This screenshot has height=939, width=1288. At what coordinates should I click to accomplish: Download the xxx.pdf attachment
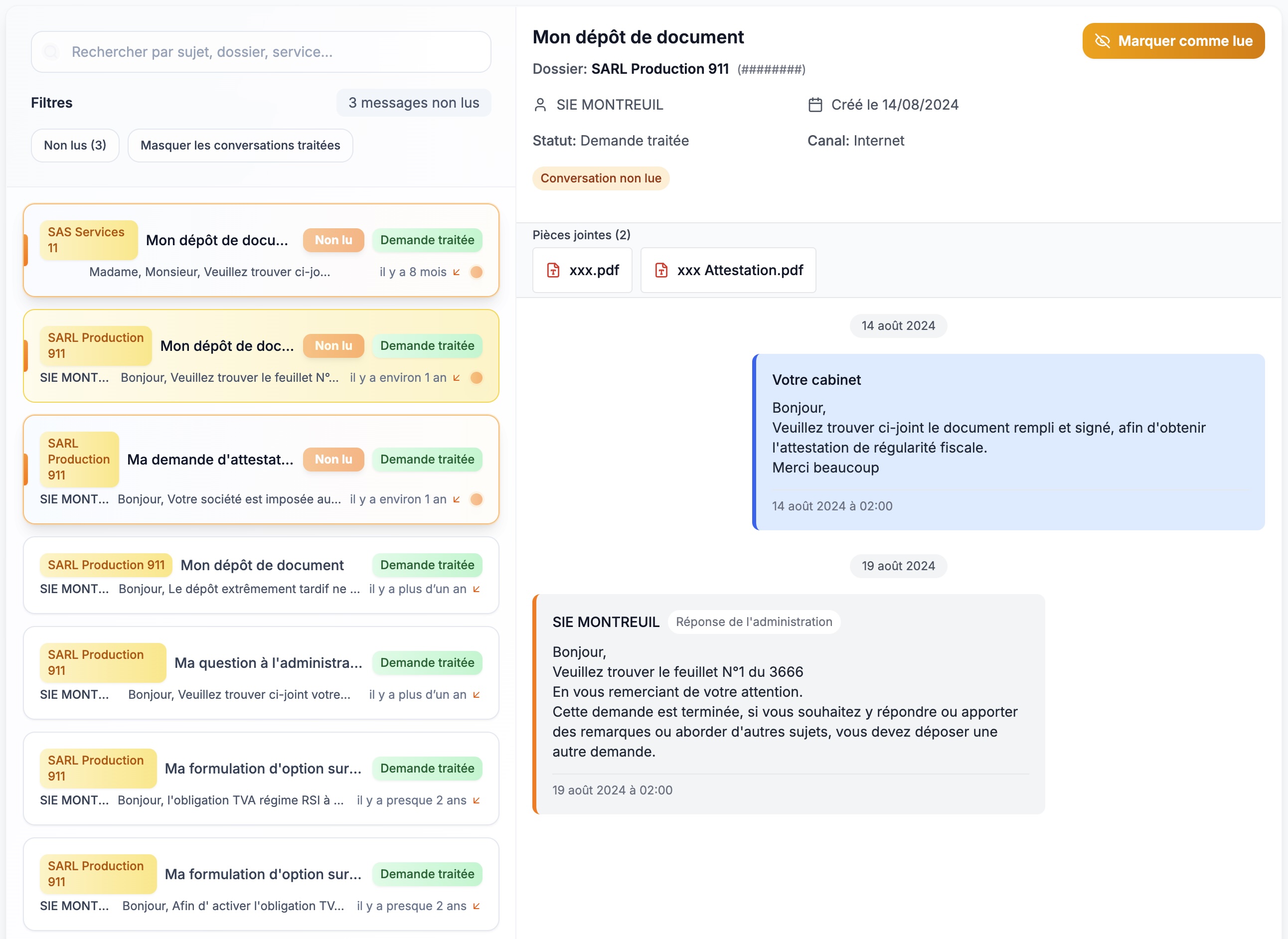pyautogui.click(x=583, y=271)
